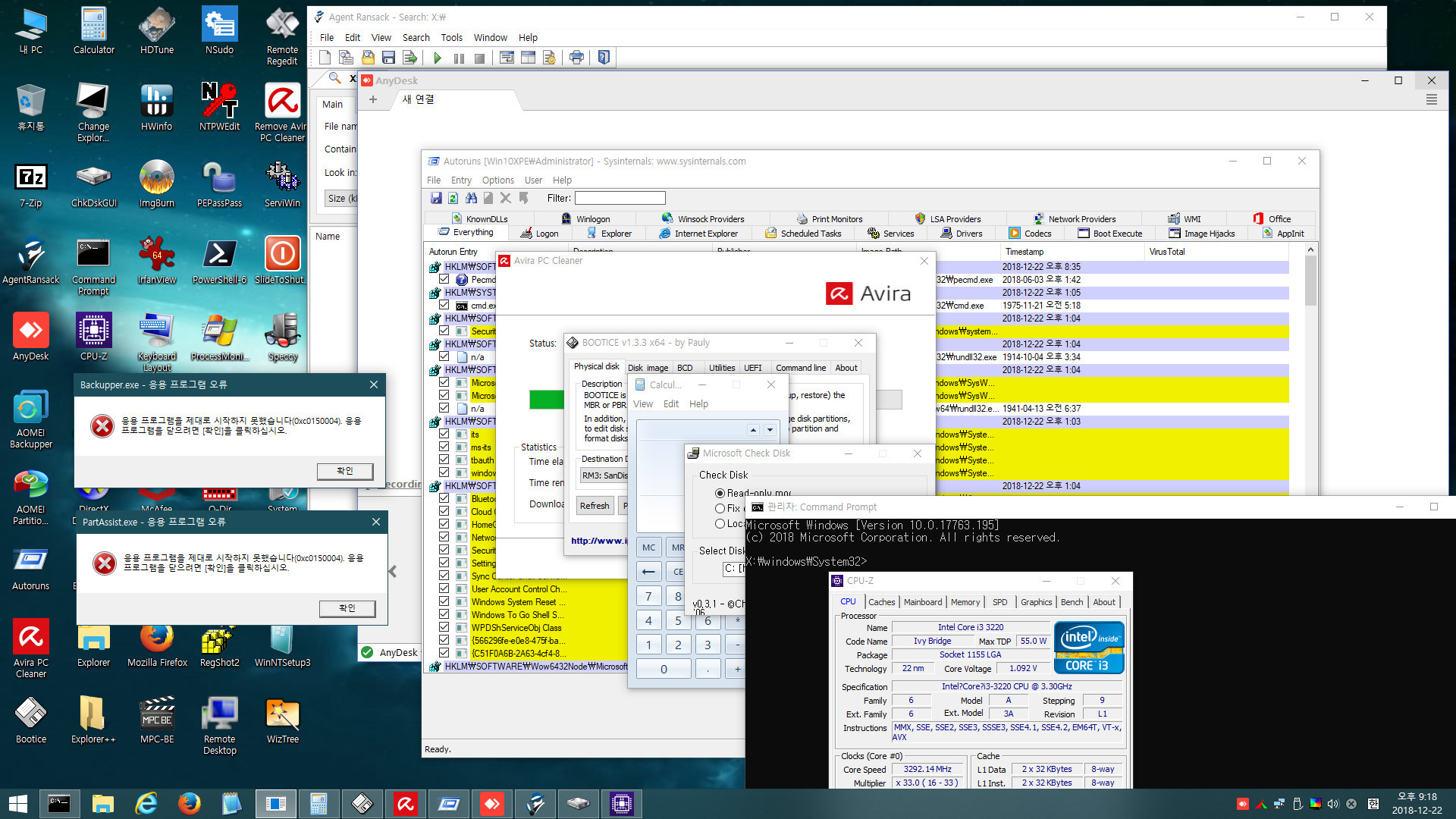Click Autoruns list scrollbar up arrow
The height and width of the screenshot is (819, 1456).
(x=1310, y=250)
